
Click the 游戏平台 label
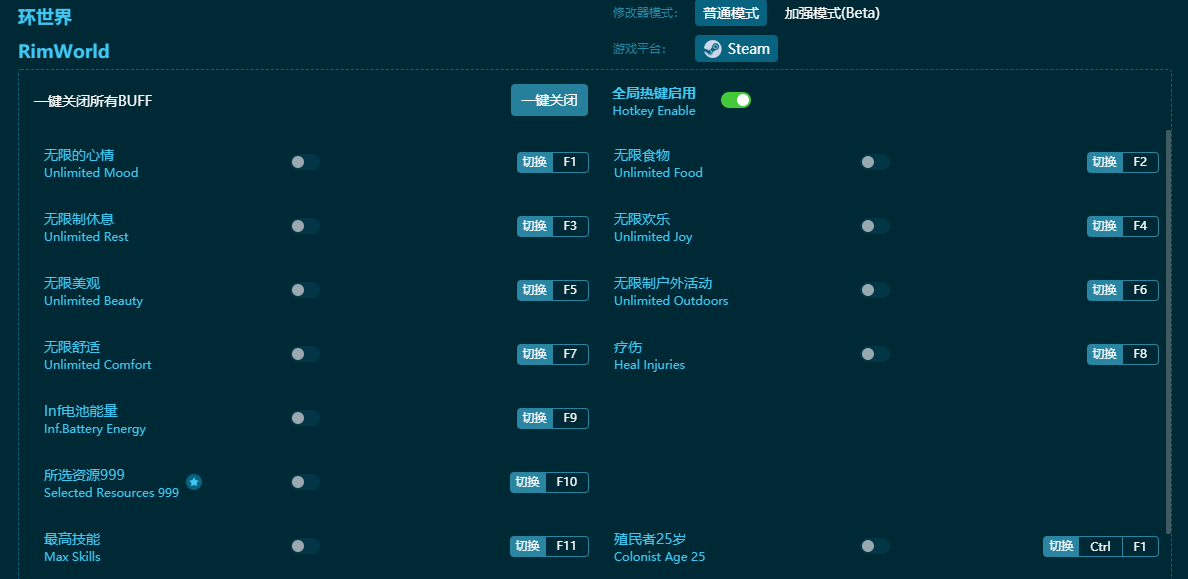639,49
